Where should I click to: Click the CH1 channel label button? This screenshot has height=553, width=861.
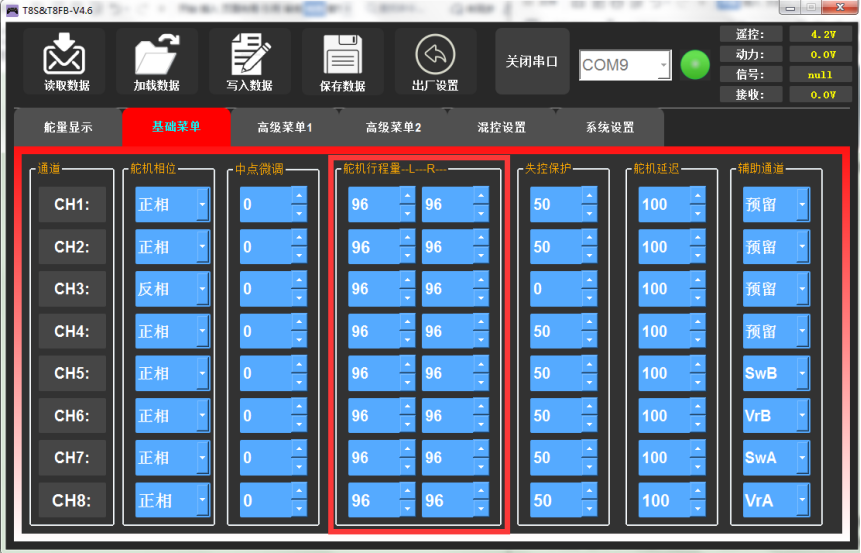(72, 205)
